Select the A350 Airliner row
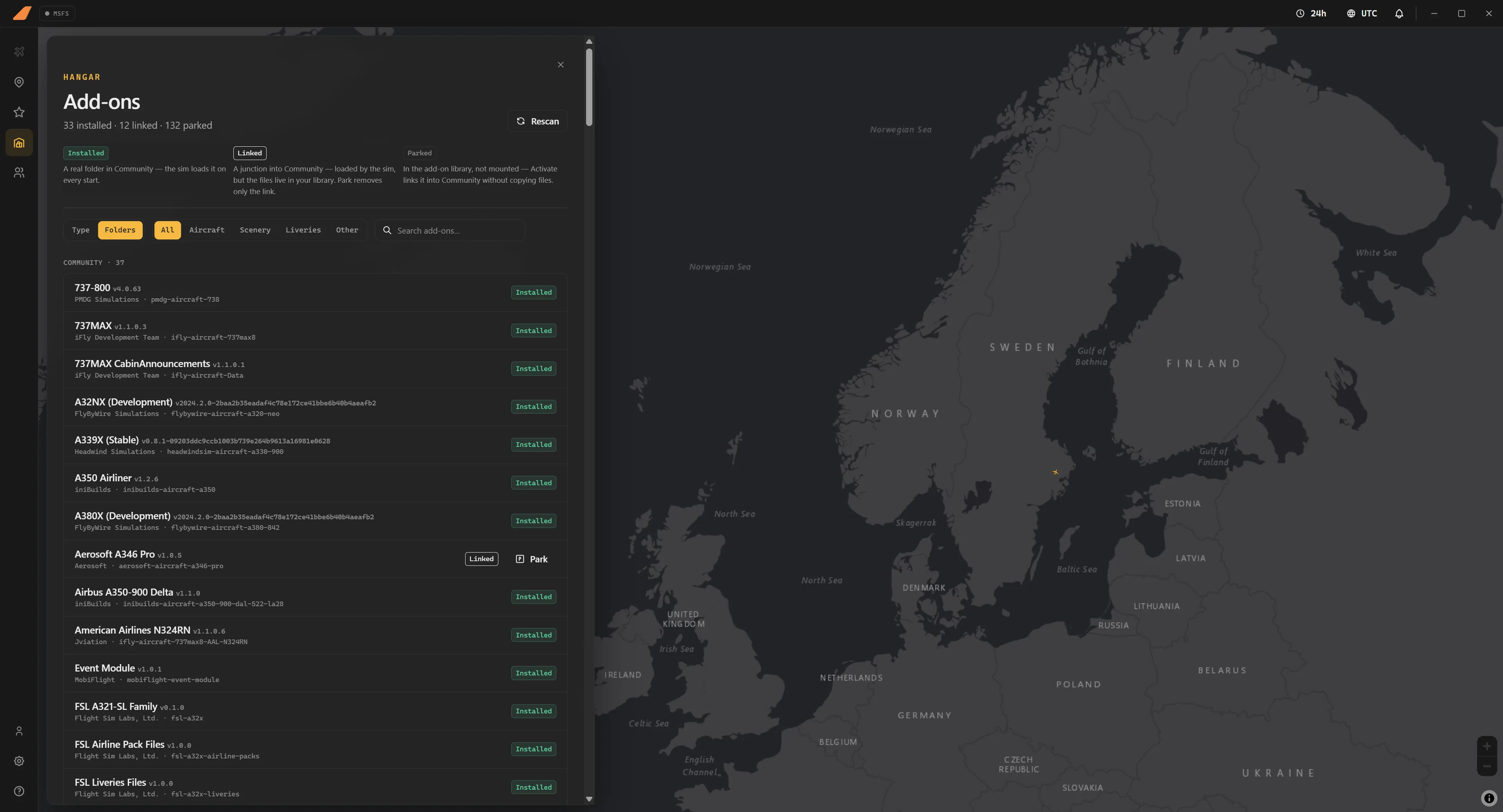The image size is (1503, 812). click(x=315, y=483)
